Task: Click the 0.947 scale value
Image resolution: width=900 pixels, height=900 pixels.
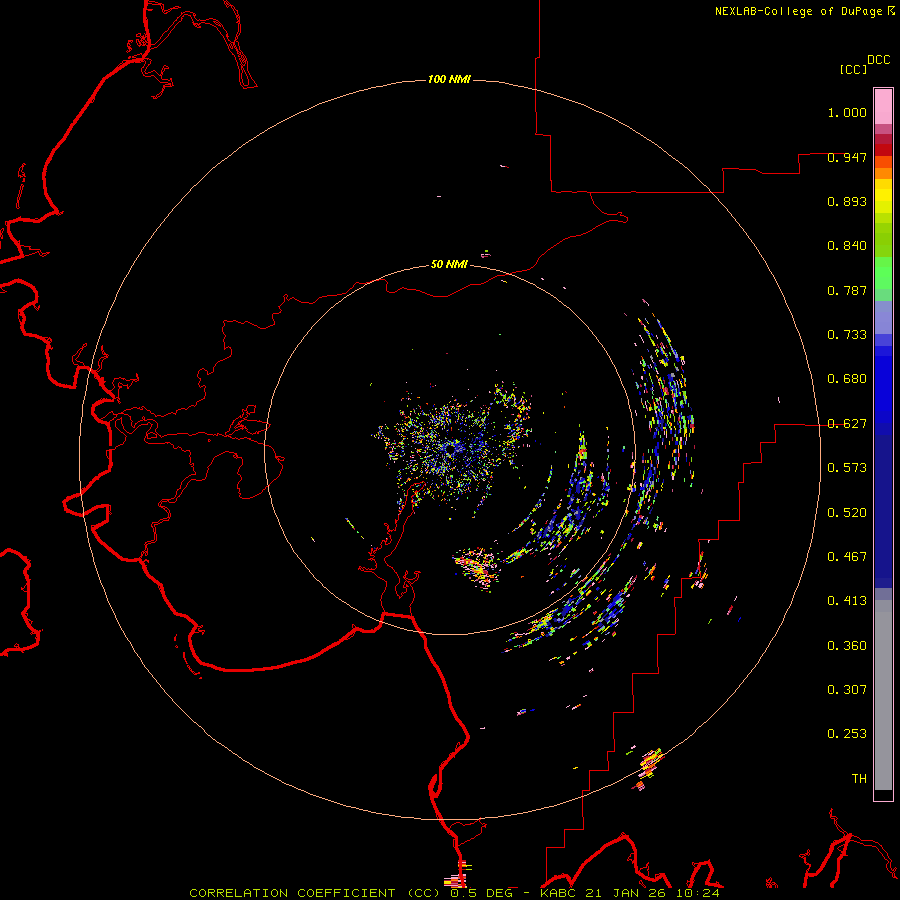Action: point(847,157)
